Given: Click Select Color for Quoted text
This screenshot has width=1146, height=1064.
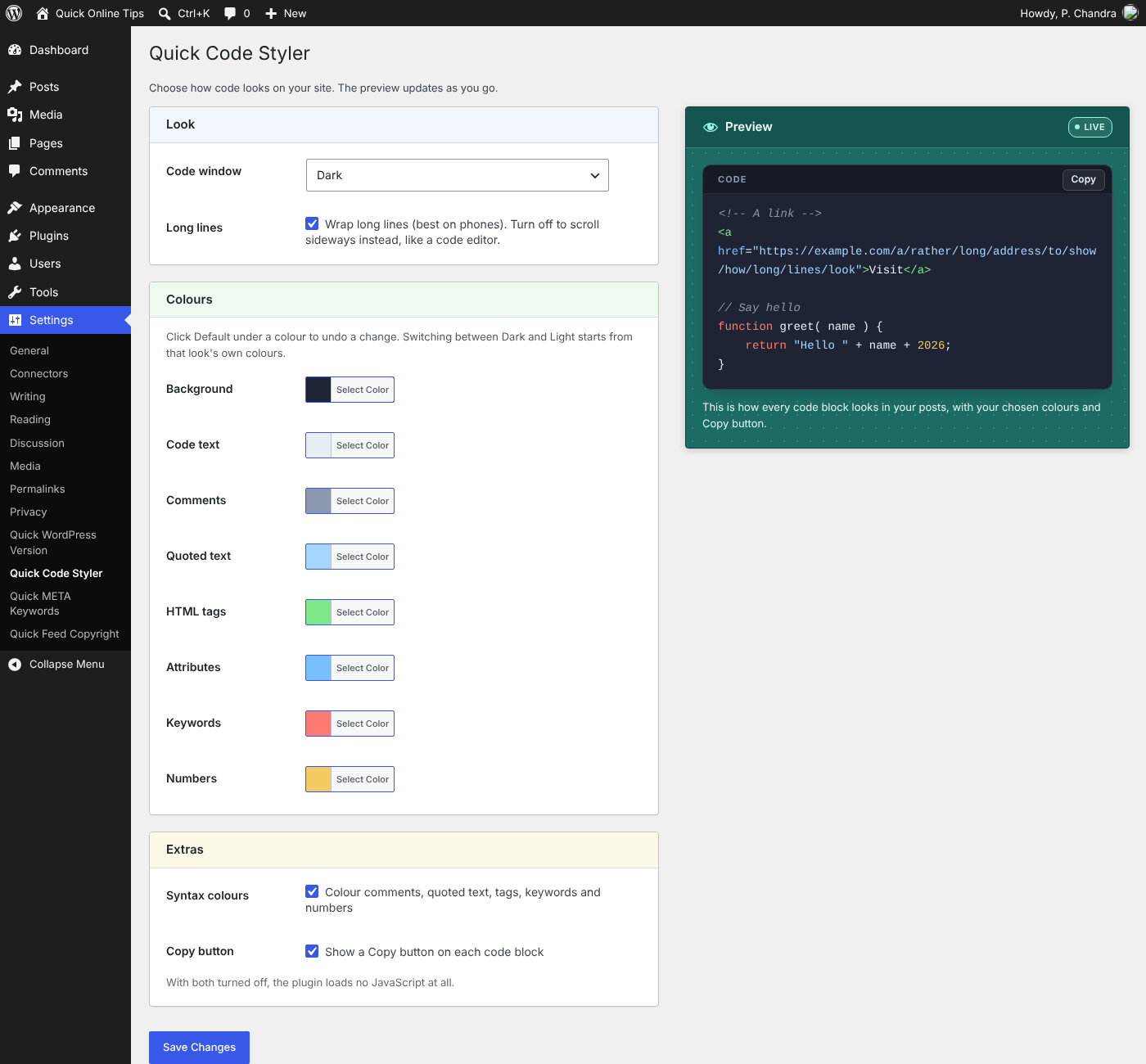Looking at the screenshot, I should pyautogui.click(x=363, y=557).
